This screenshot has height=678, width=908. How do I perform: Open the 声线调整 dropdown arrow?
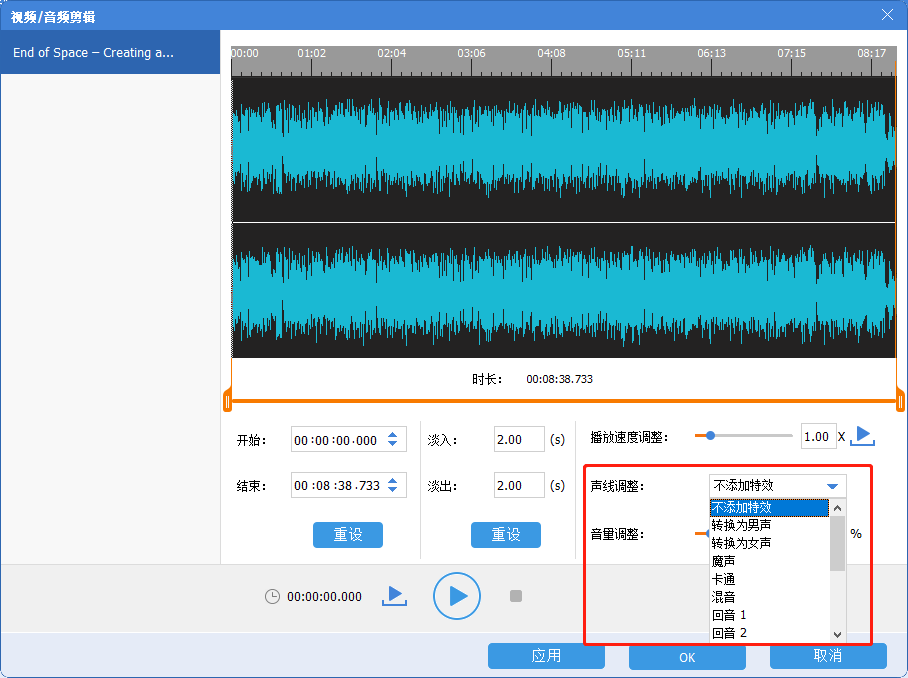[x=832, y=486]
